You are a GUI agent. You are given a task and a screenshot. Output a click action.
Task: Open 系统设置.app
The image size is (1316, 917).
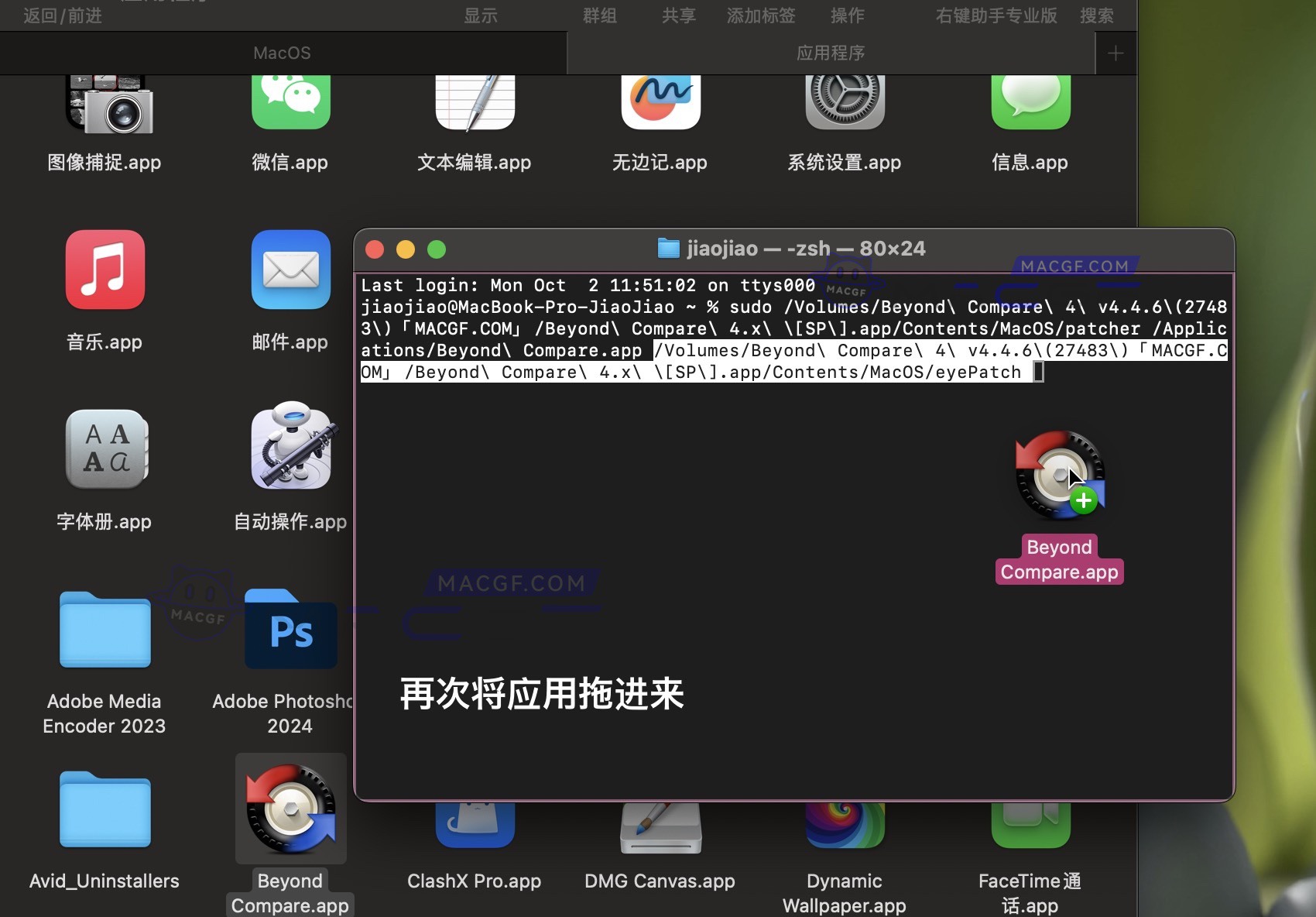(x=844, y=101)
